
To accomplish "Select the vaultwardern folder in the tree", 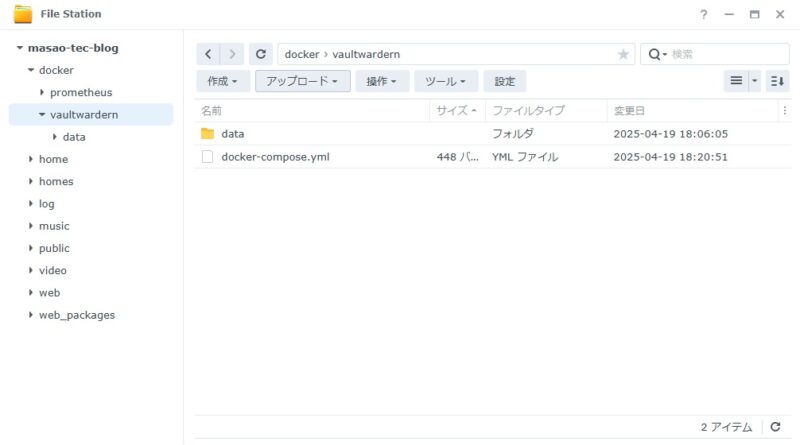I will (84, 115).
